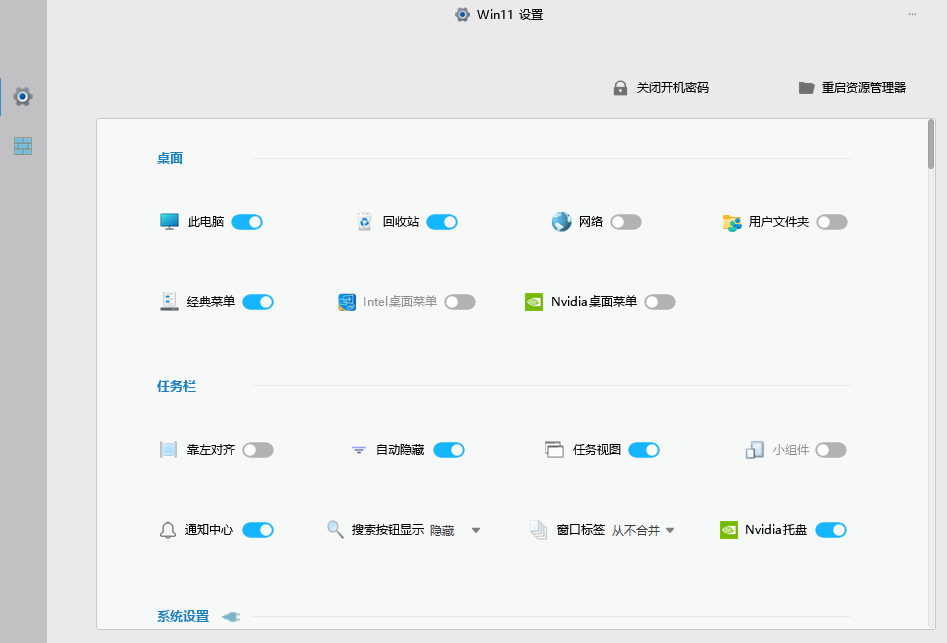
Task: Disable the 此电脑 desktop toggle
Action: click(x=247, y=221)
